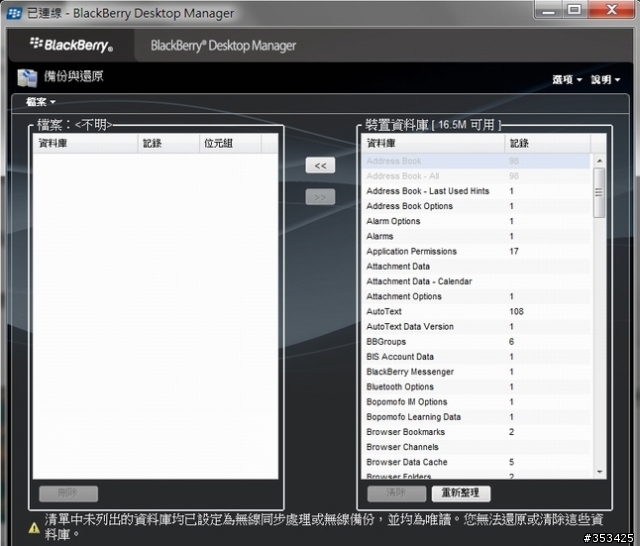Click the warning triangle icon at the bottom
640x546 pixels.
click(x=34, y=528)
